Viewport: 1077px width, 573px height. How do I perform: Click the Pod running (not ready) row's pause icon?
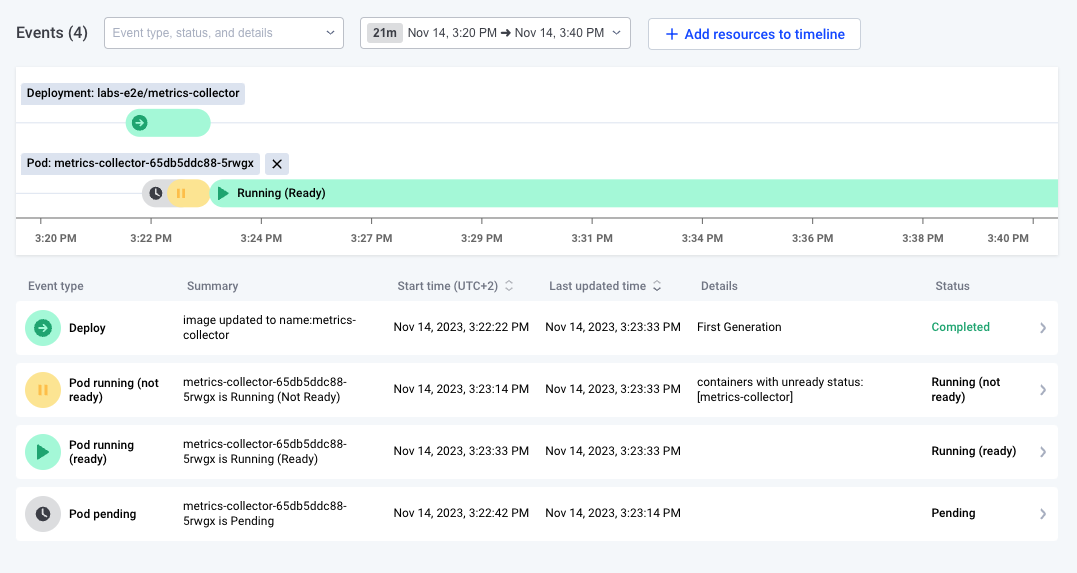point(43,390)
